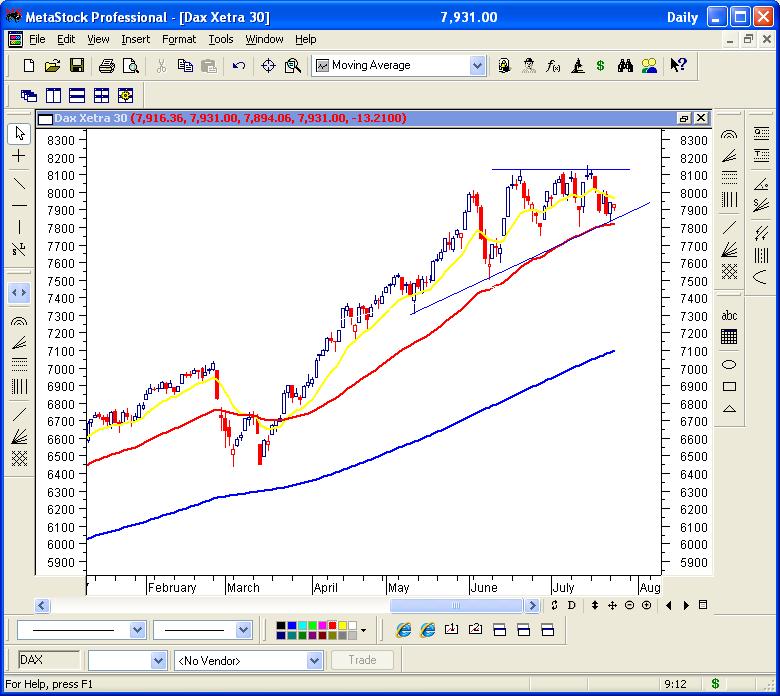Save chart using floppy disk icon

click(77, 65)
